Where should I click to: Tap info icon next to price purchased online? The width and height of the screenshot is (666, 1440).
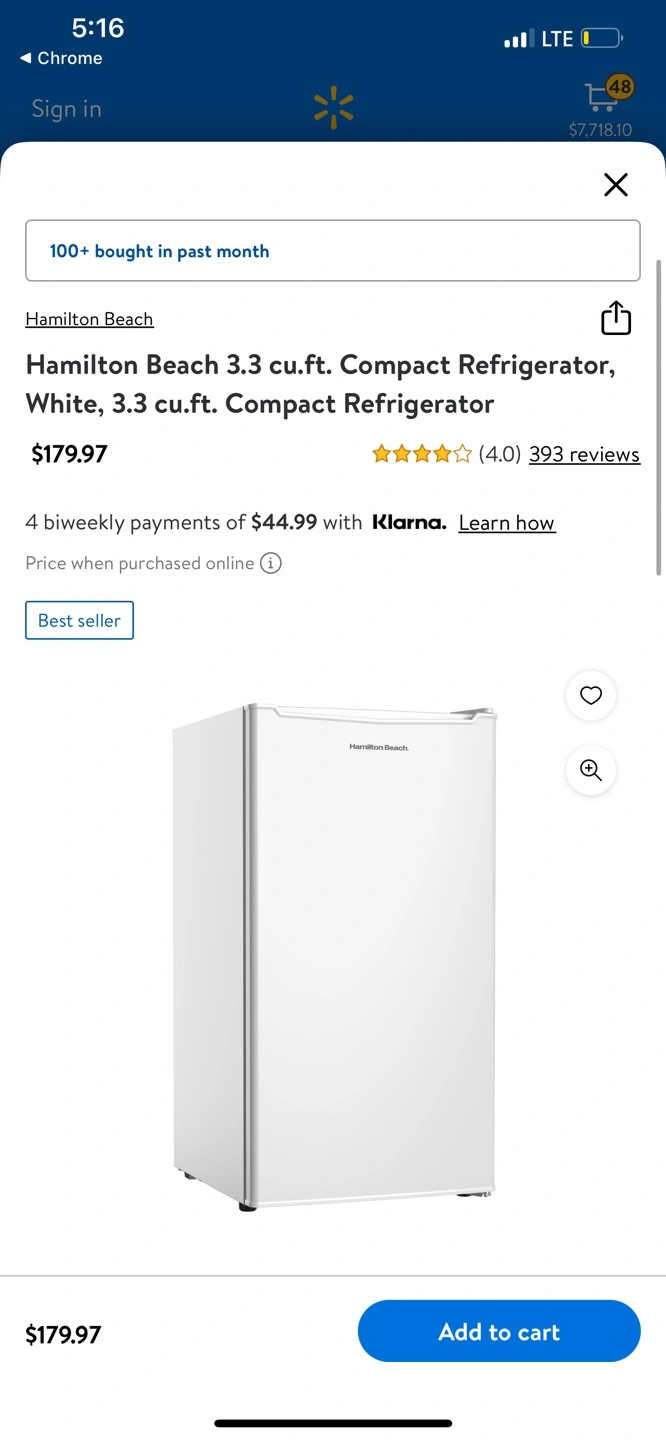coord(271,563)
